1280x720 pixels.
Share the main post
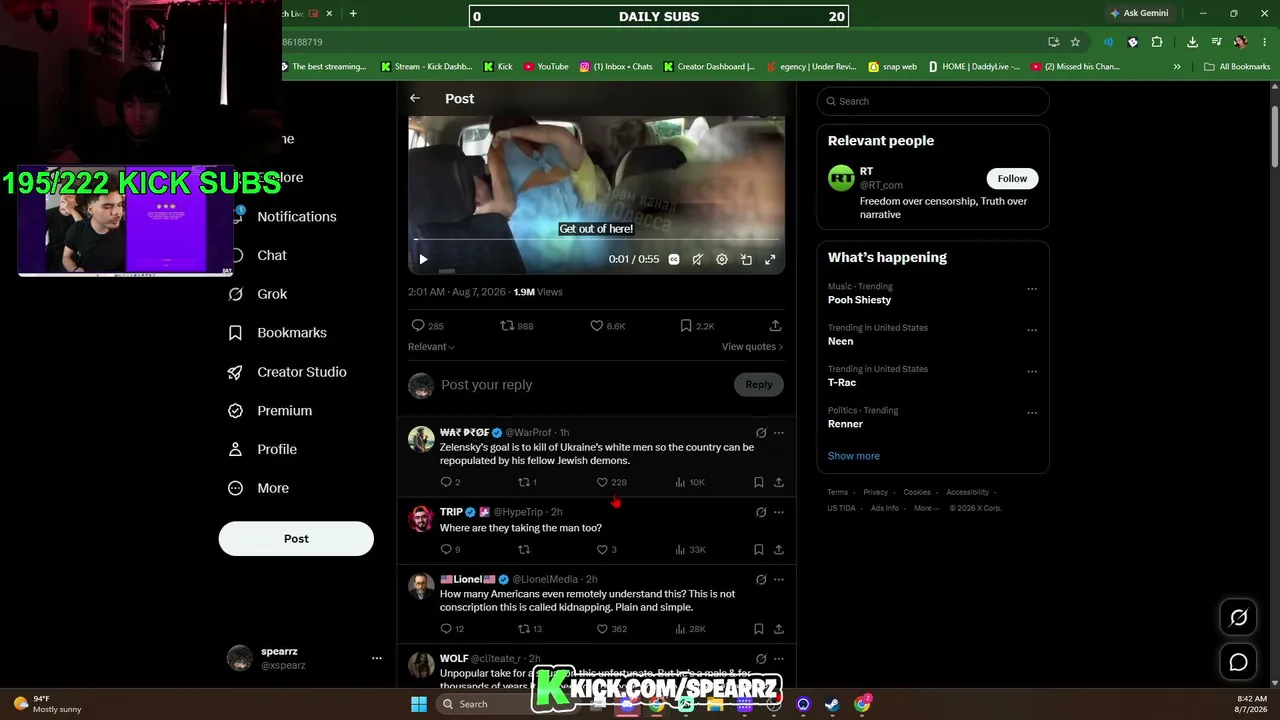775,326
